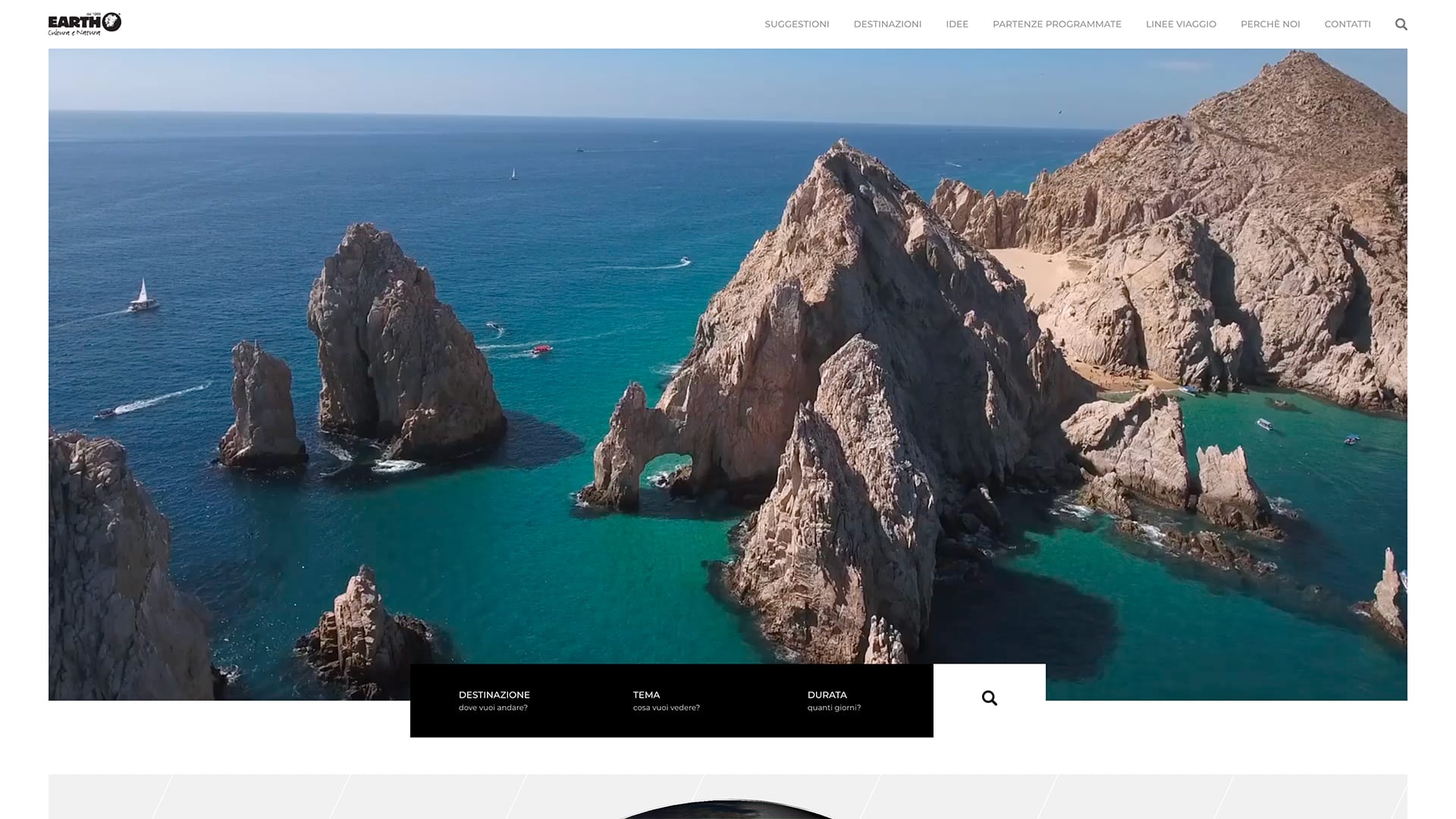Open the Suggestioni menu item
This screenshot has width=1456, height=819.
coord(796,24)
